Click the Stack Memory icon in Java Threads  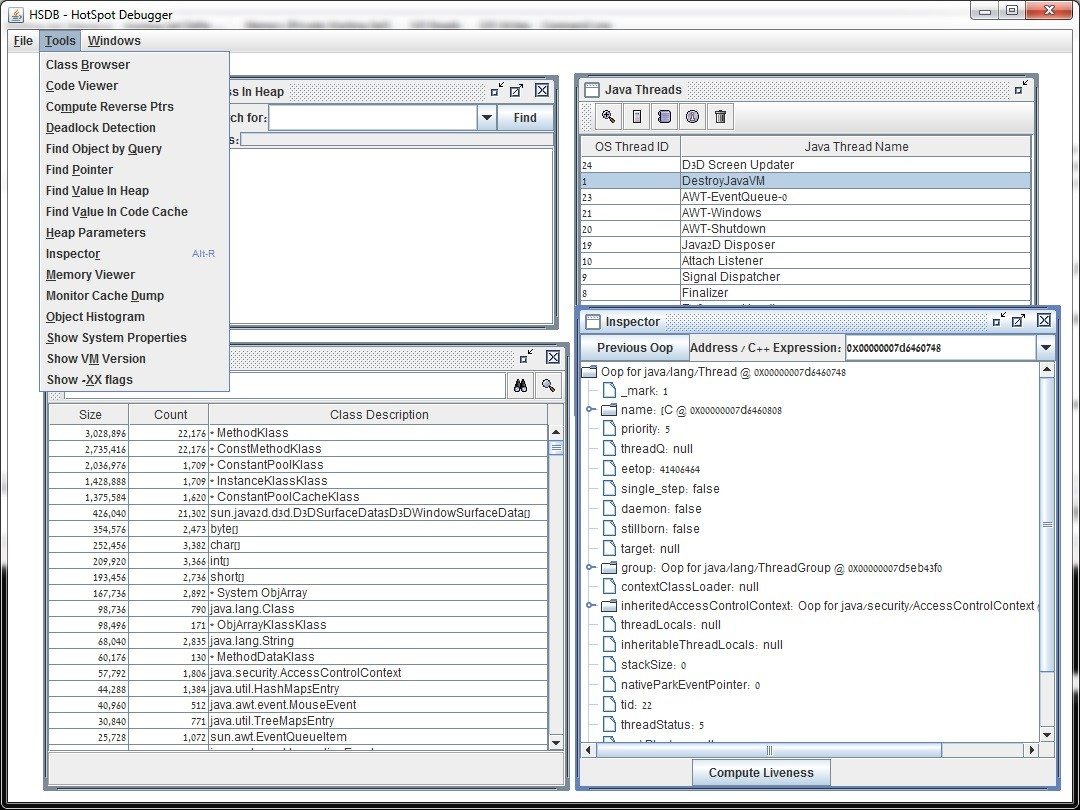click(636, 116)
